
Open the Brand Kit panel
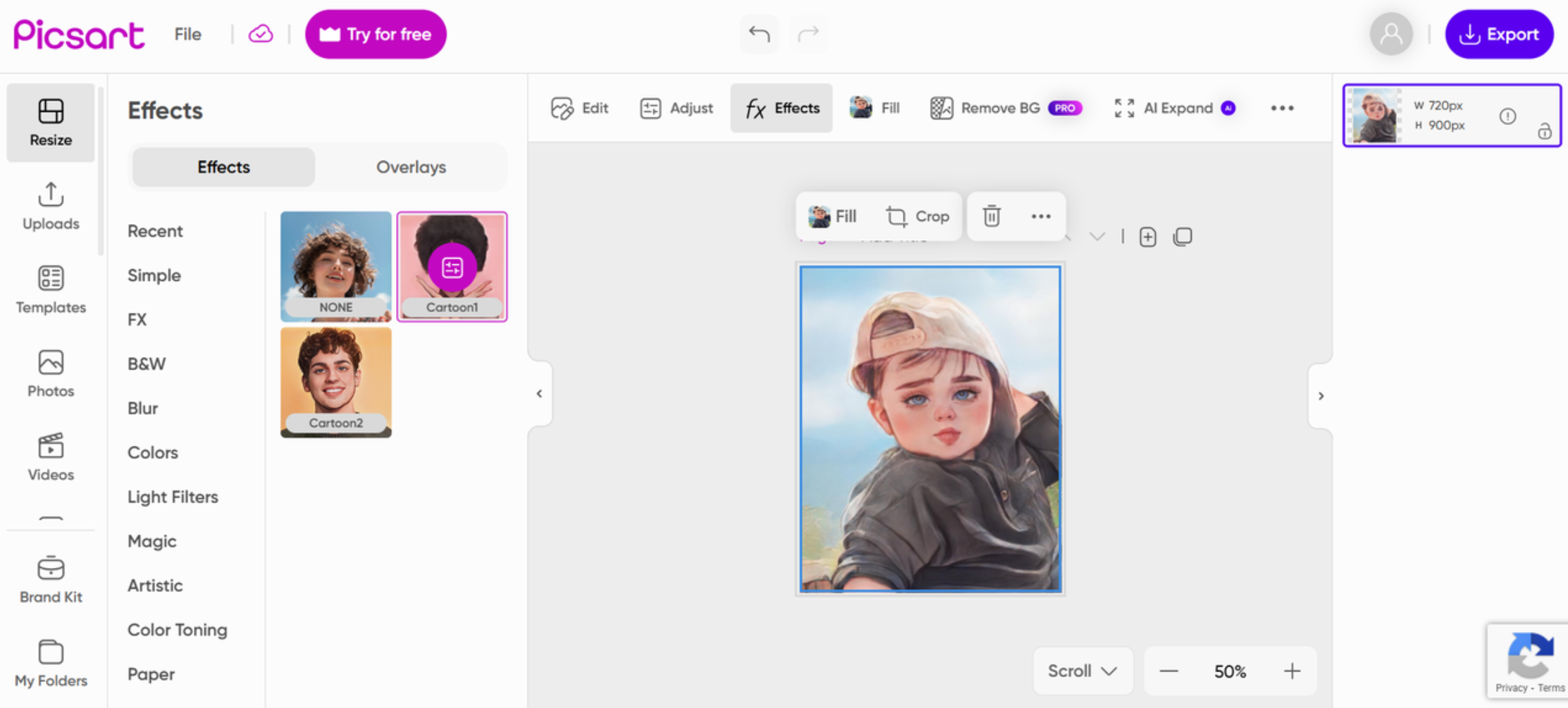[x=51, y=580]
